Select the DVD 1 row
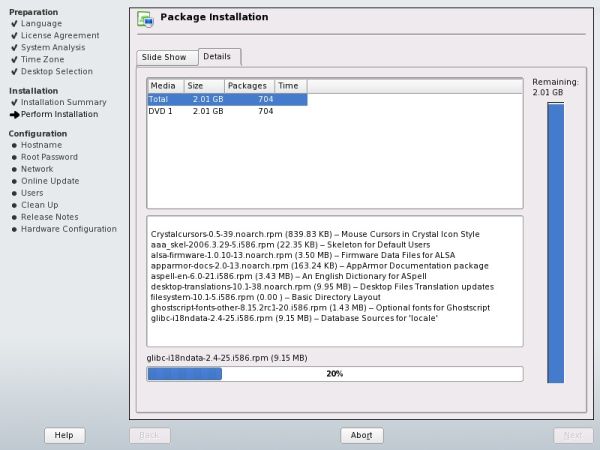Viewport: 600px width, 450px height. tap(227, 111)
